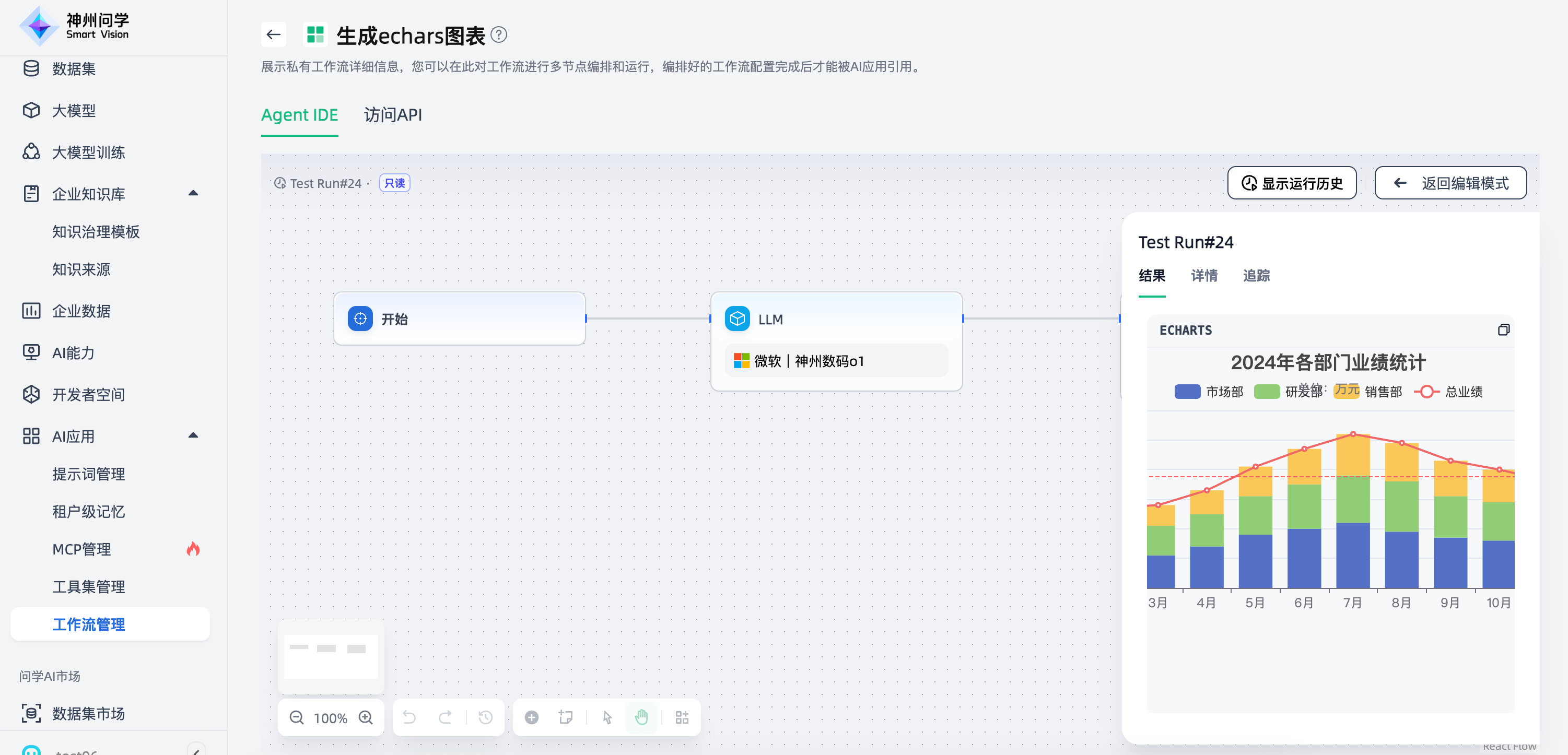Click the 100% zoom level text
Screen dimensions: 1568x755
pos(331,718)
